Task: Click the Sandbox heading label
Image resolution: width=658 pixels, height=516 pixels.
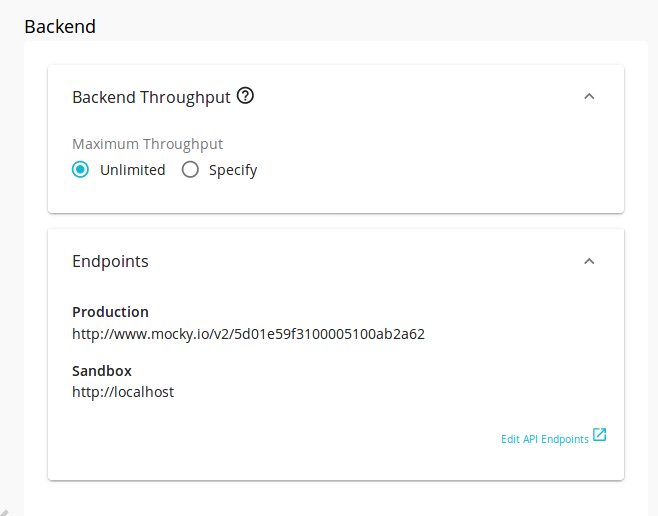Action: [x=102, y=371]
